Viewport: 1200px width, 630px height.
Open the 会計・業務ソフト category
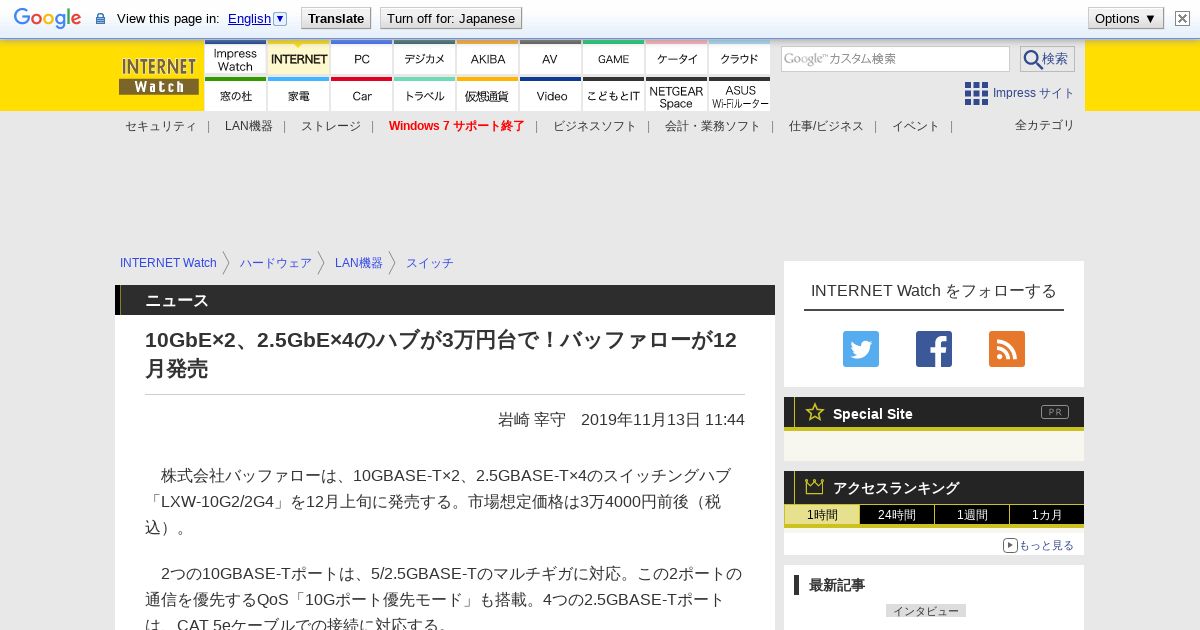click(x=713, y=126)
